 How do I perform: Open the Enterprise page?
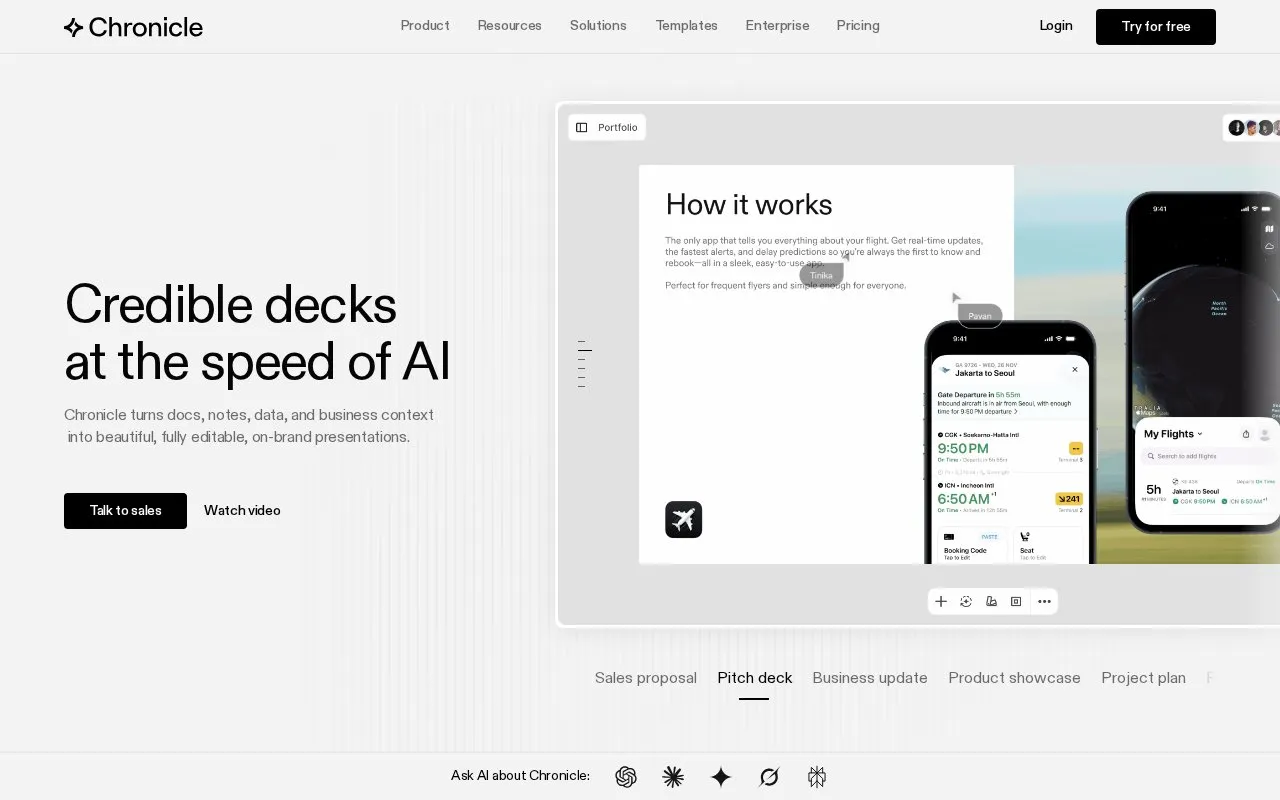pos(777,26)
